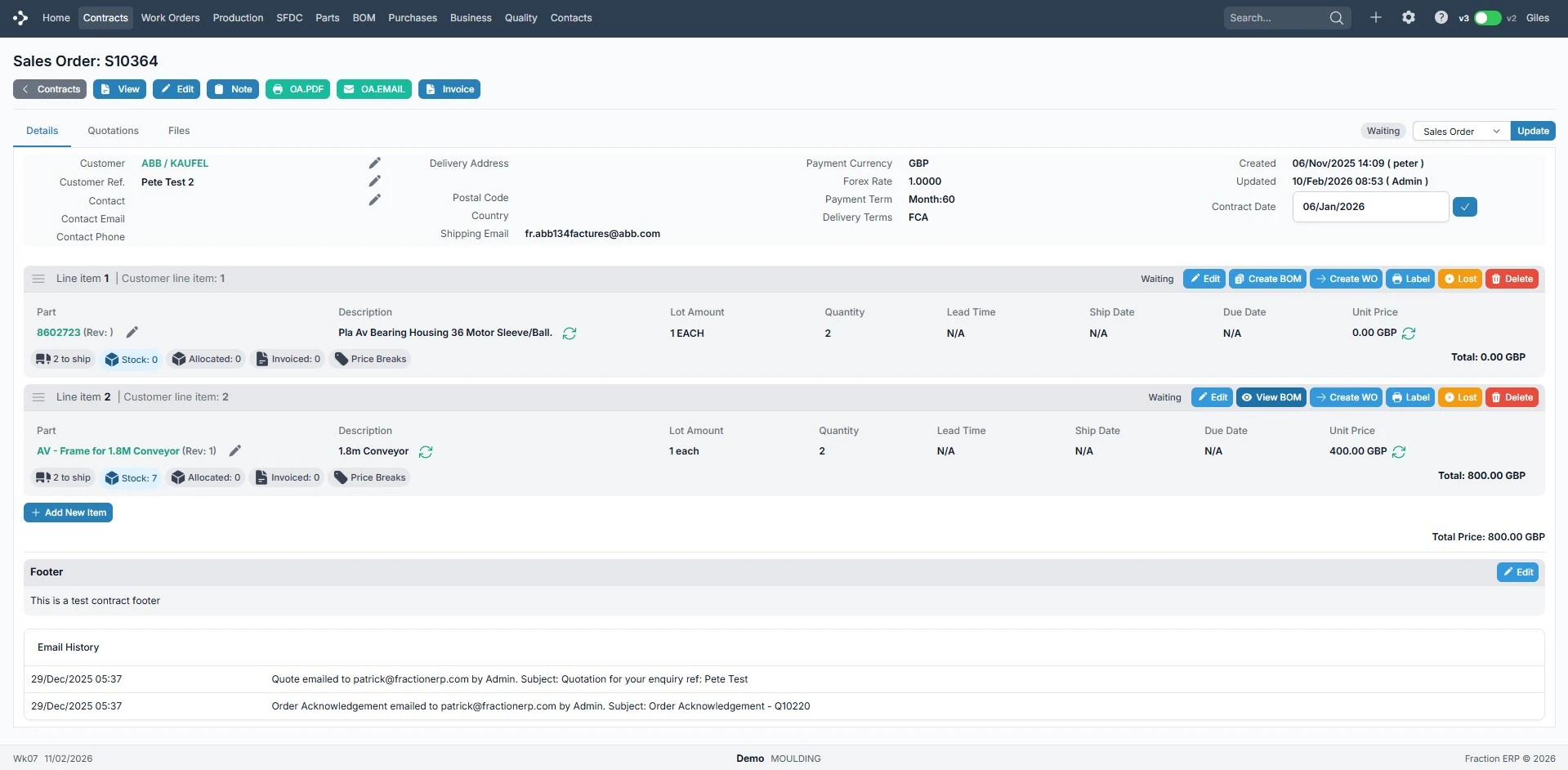The height and width of the screenshot is (770, 1568).
Task: Expand Price Breaks for 1.8m Conveyor line
Action: pos(369,478)
